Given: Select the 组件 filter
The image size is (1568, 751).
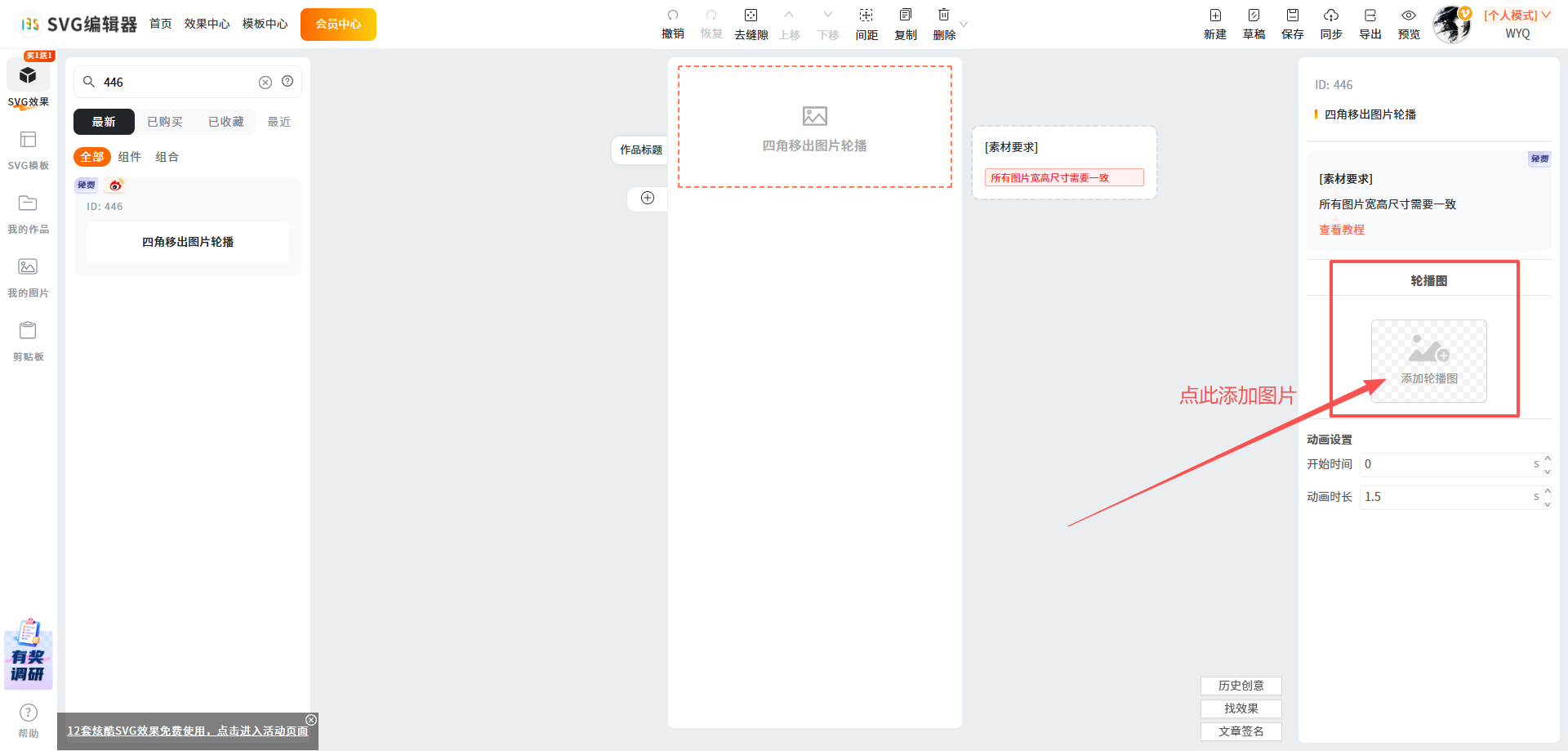Looking at the screenshot, I should [130, 157].
